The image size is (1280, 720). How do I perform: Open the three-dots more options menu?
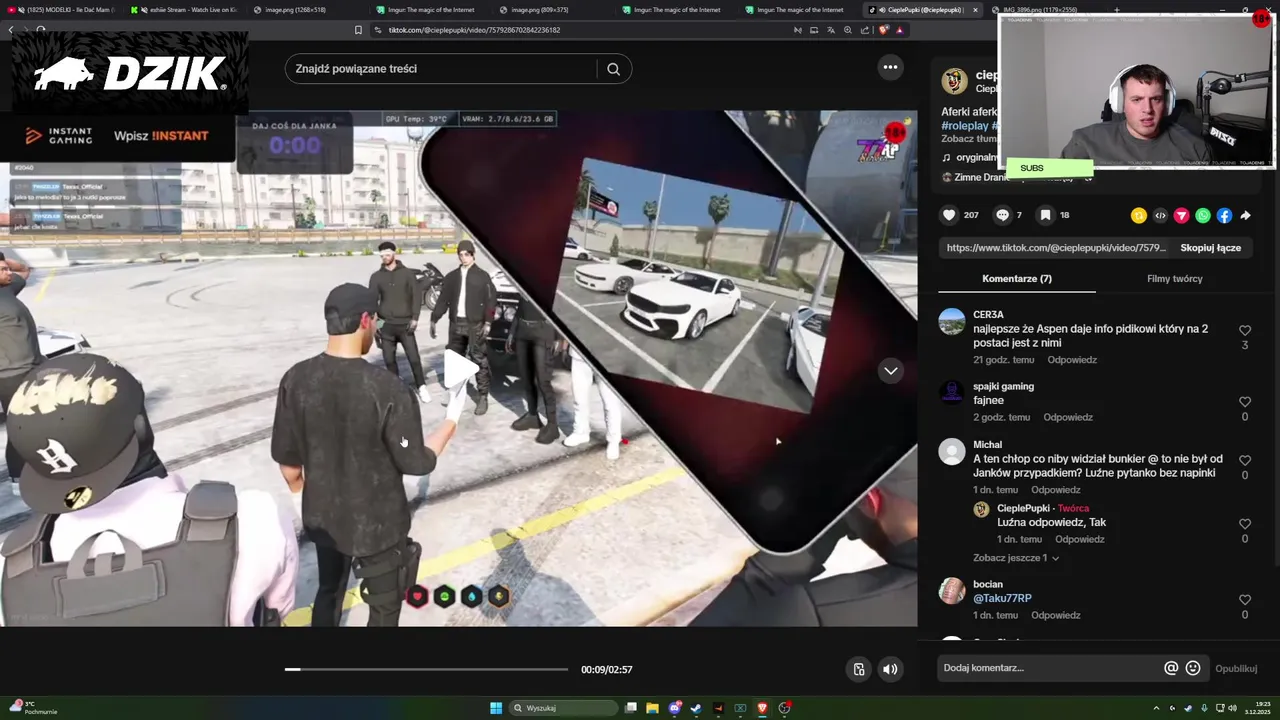point(890,67)
